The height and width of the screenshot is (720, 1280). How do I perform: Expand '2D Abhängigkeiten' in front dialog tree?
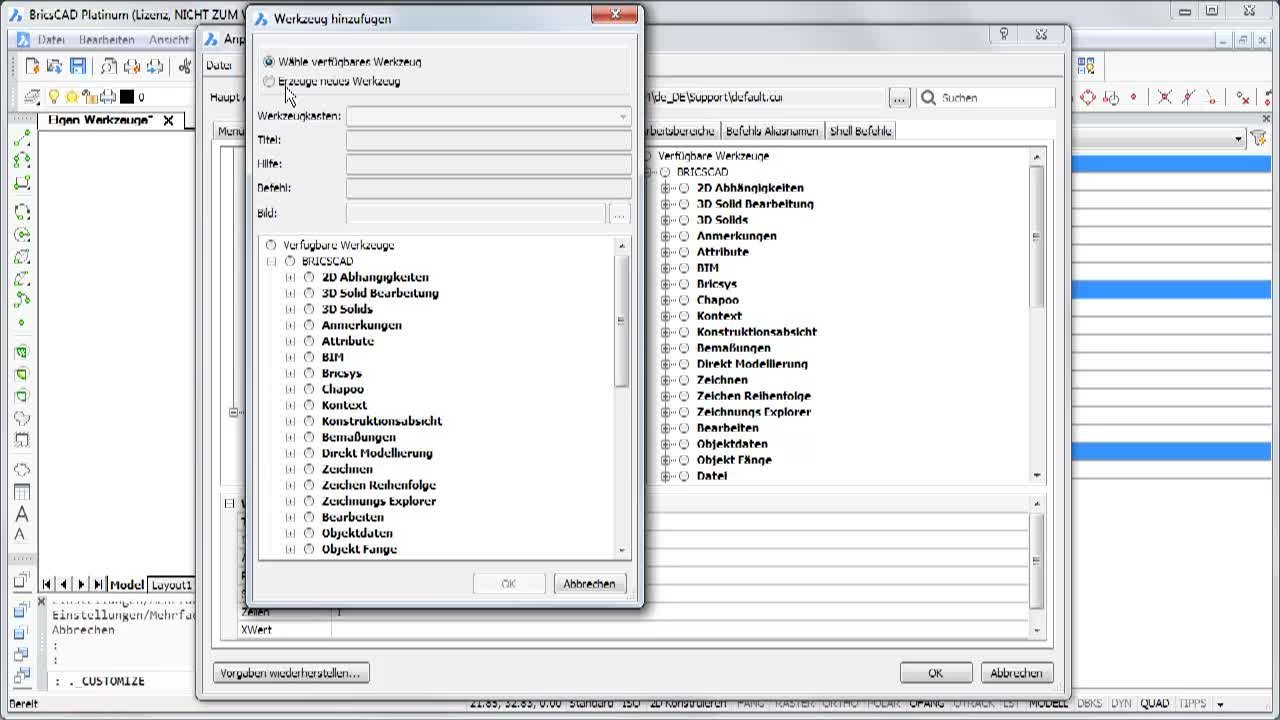pyautogui.click(x=290, y=277)
